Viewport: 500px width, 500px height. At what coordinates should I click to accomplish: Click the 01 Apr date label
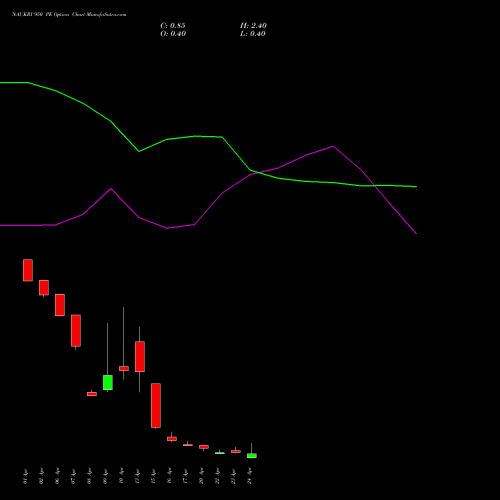[26, 476]
